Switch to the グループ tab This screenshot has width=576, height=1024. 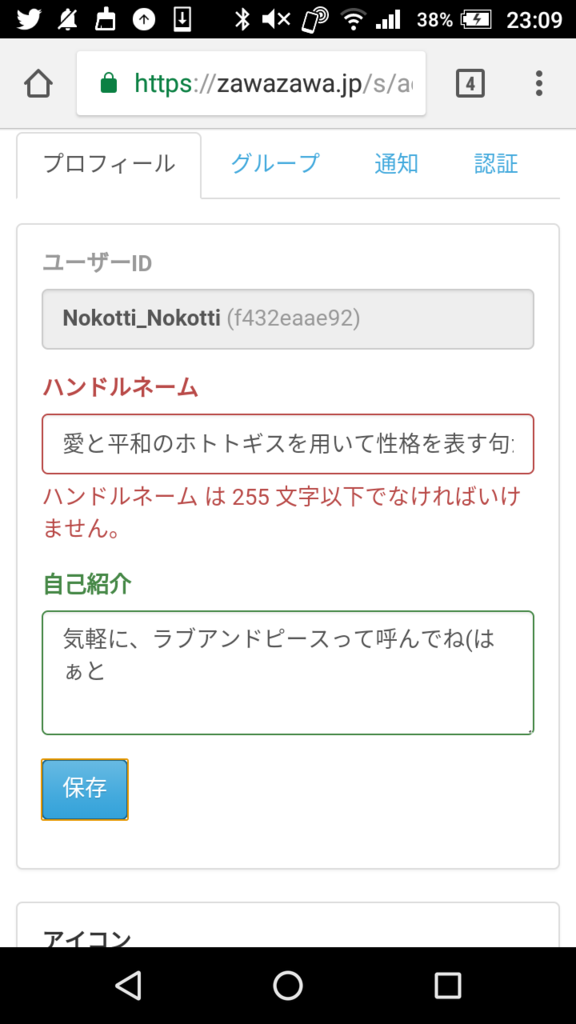click(x=275, y=163)
